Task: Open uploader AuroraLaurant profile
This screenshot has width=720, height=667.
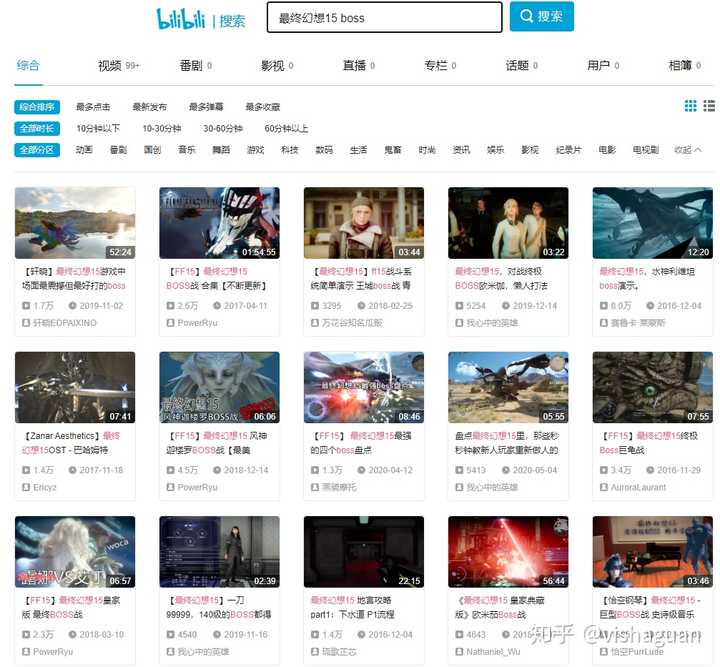Action: pos(638,488)
